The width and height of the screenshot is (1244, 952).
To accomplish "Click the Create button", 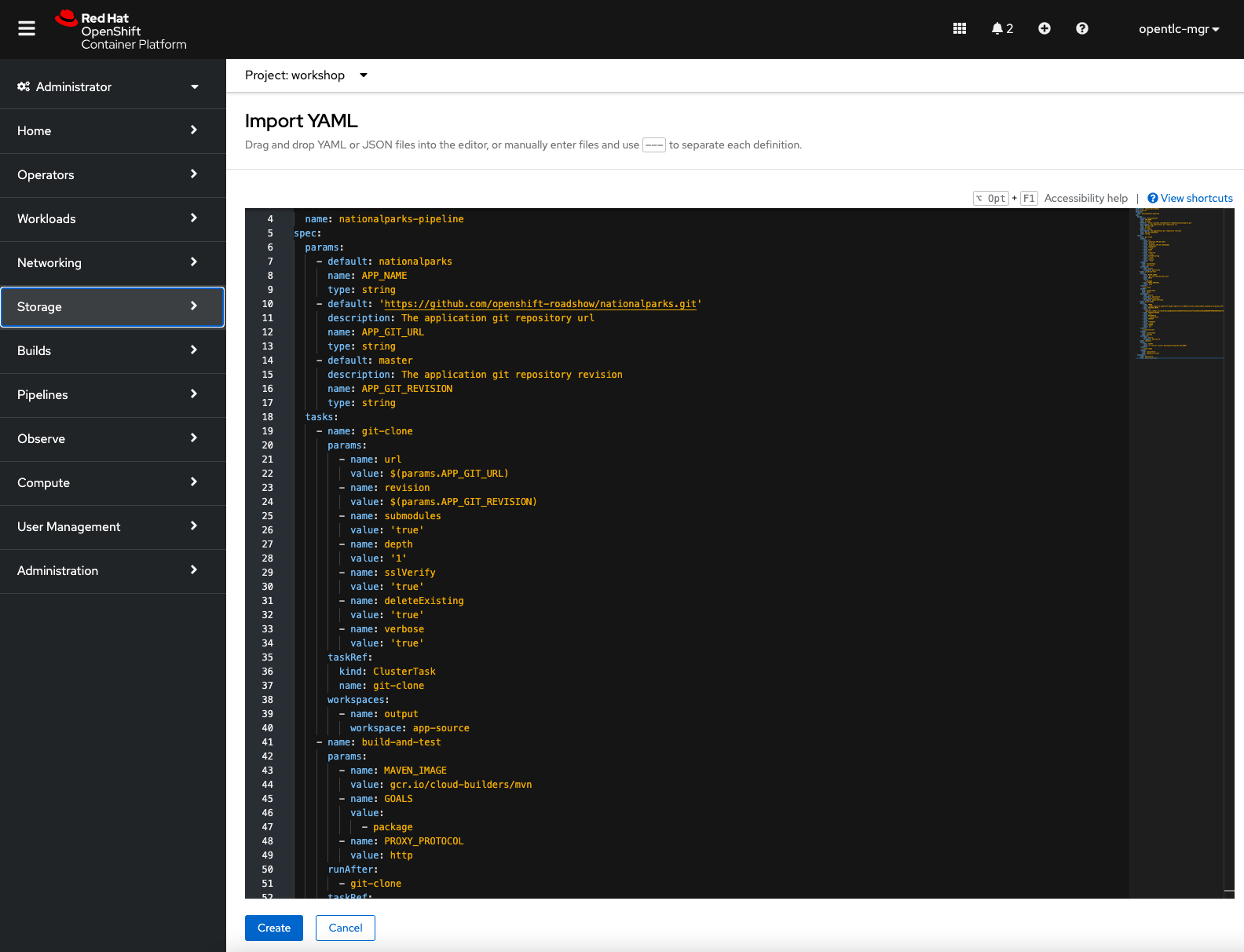I will pos(274,928).
